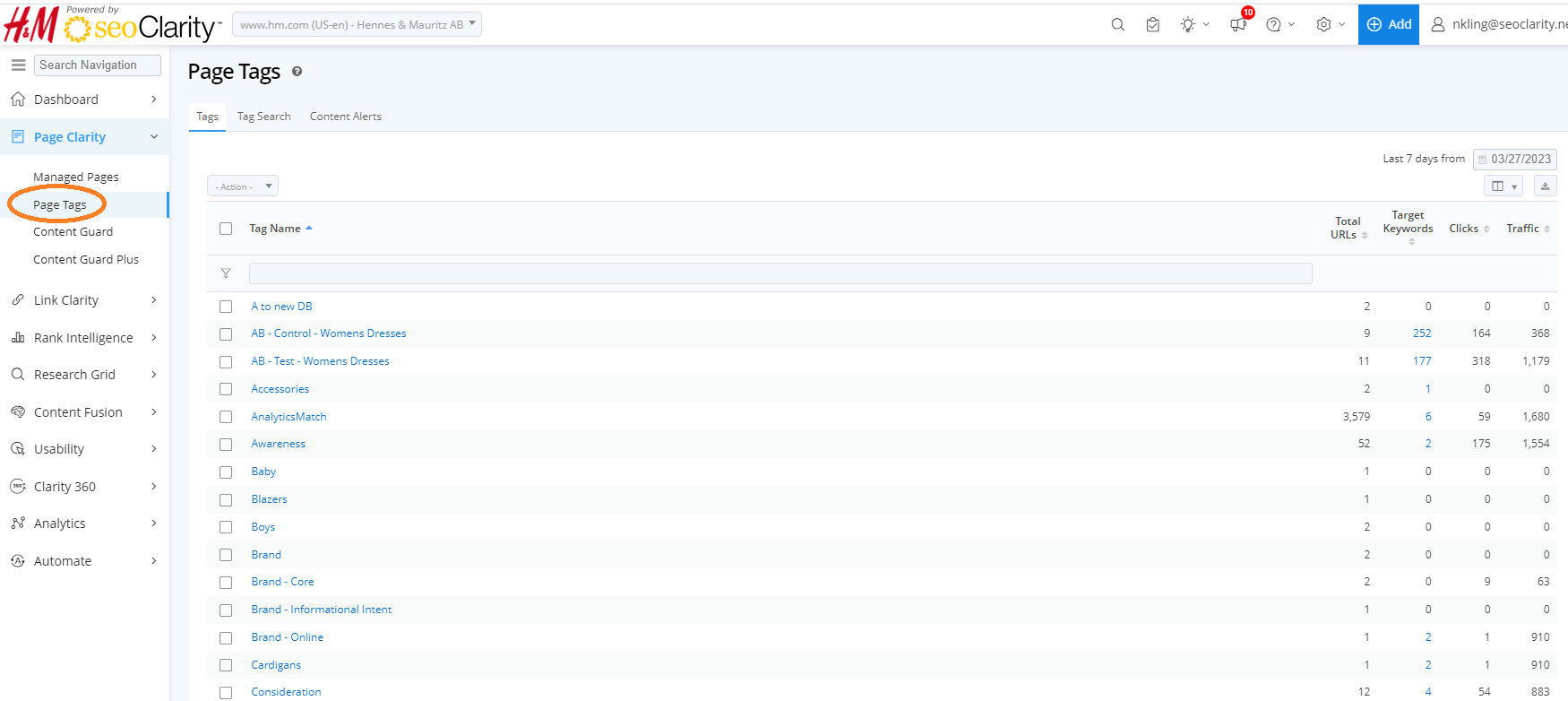
Task: Open the AB - Control - Womens Dresses tag
Action: 328,333
